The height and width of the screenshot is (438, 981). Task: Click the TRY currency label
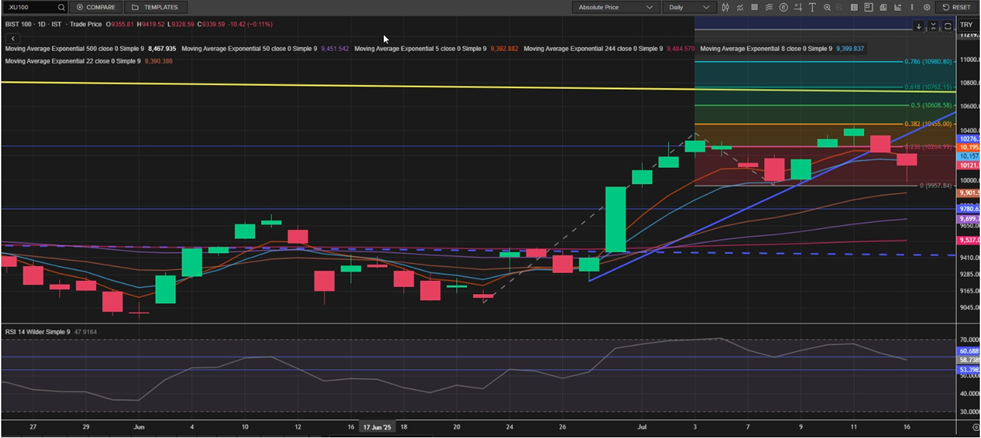click(965, 25)
